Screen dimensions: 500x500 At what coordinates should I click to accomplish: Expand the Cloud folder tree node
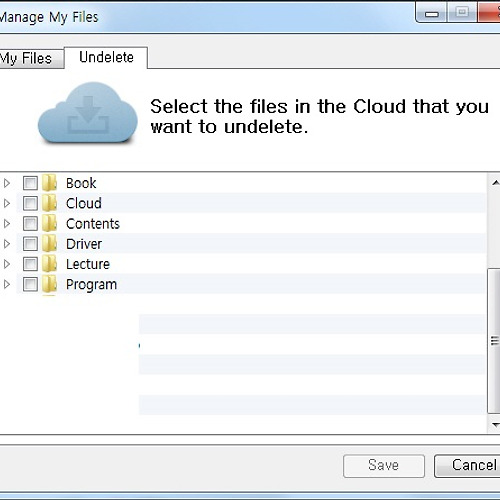click(7, 203)
